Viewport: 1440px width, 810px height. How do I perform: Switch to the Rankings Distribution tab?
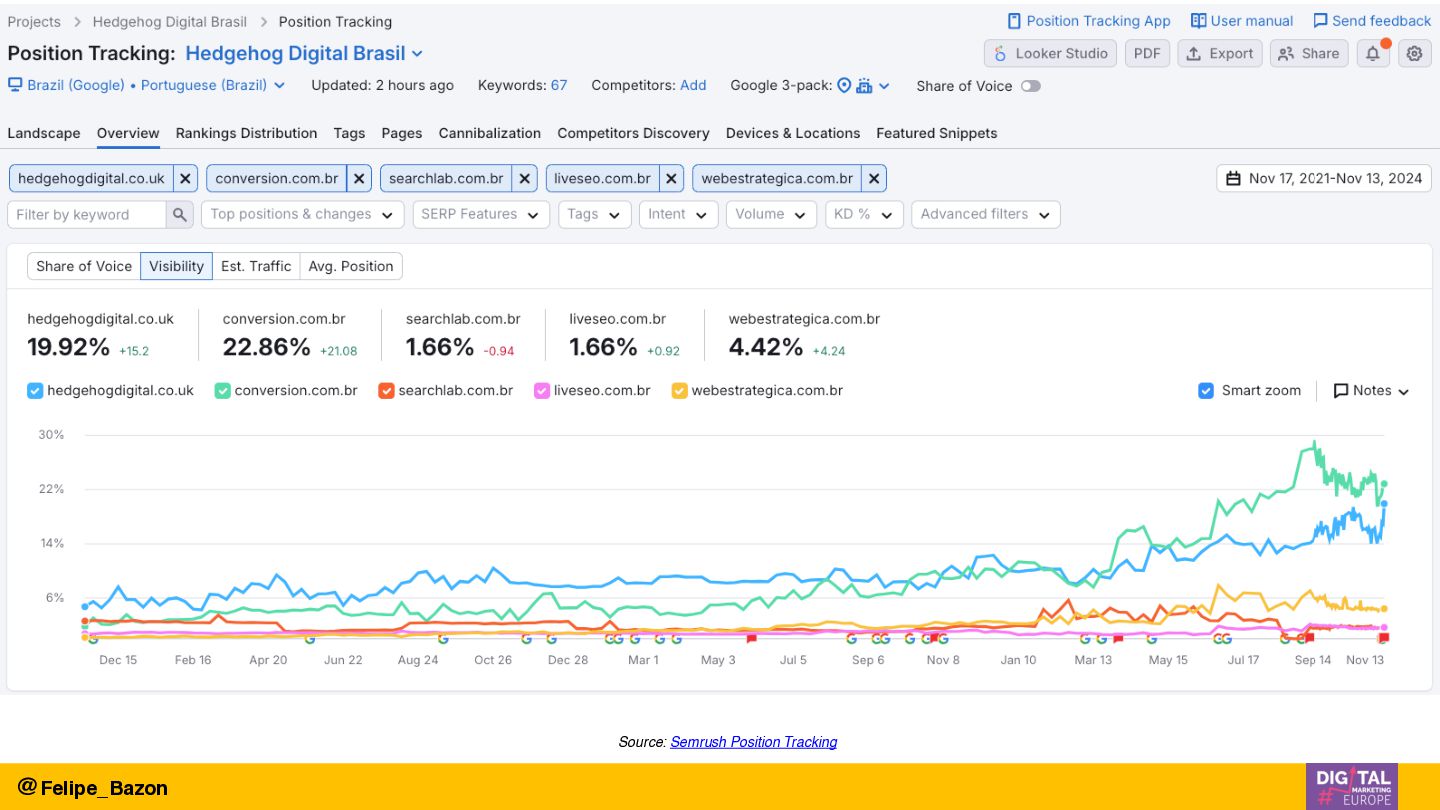246,133
